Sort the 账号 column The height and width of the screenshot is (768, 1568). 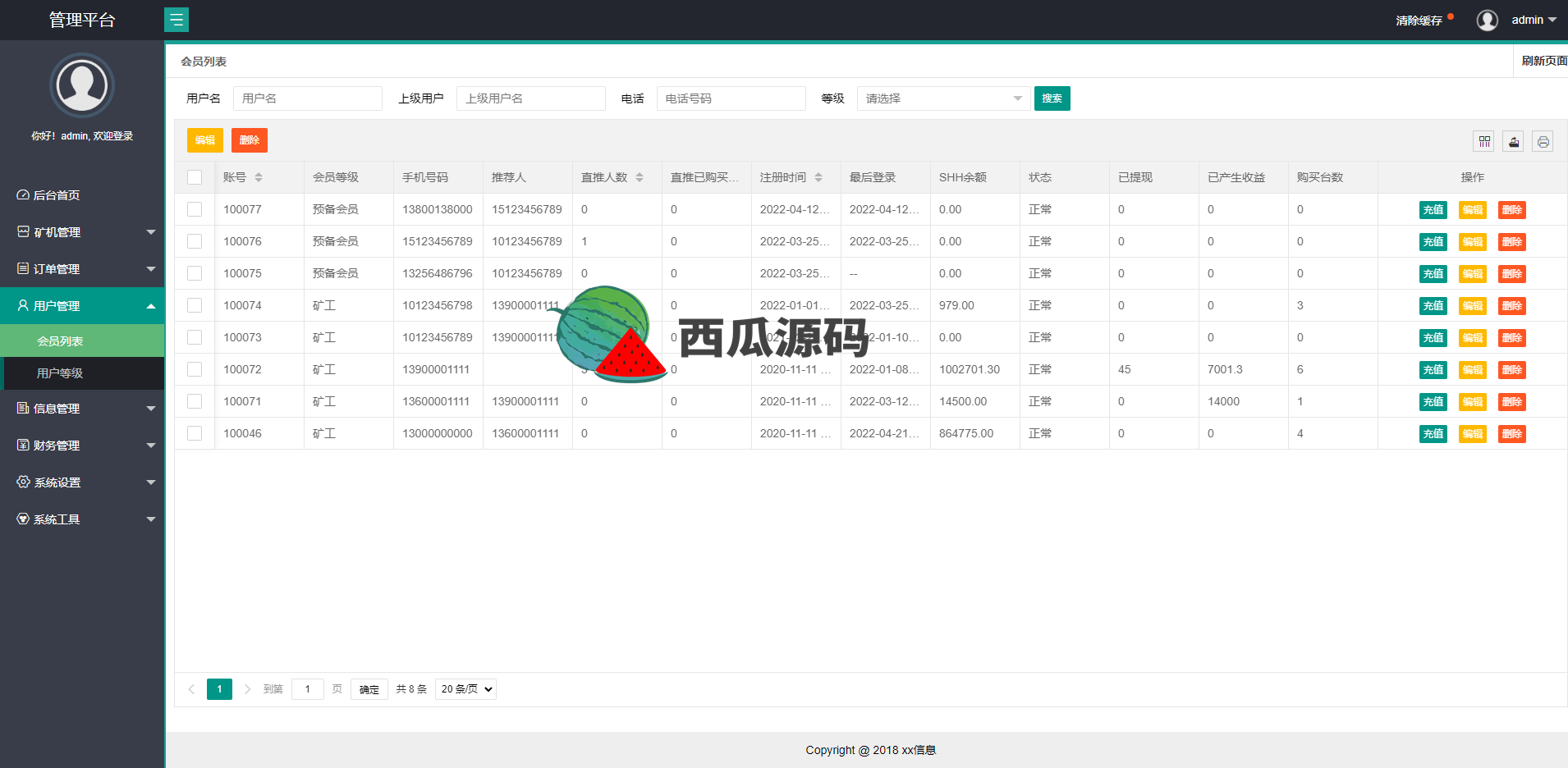(x=259, y=177)
